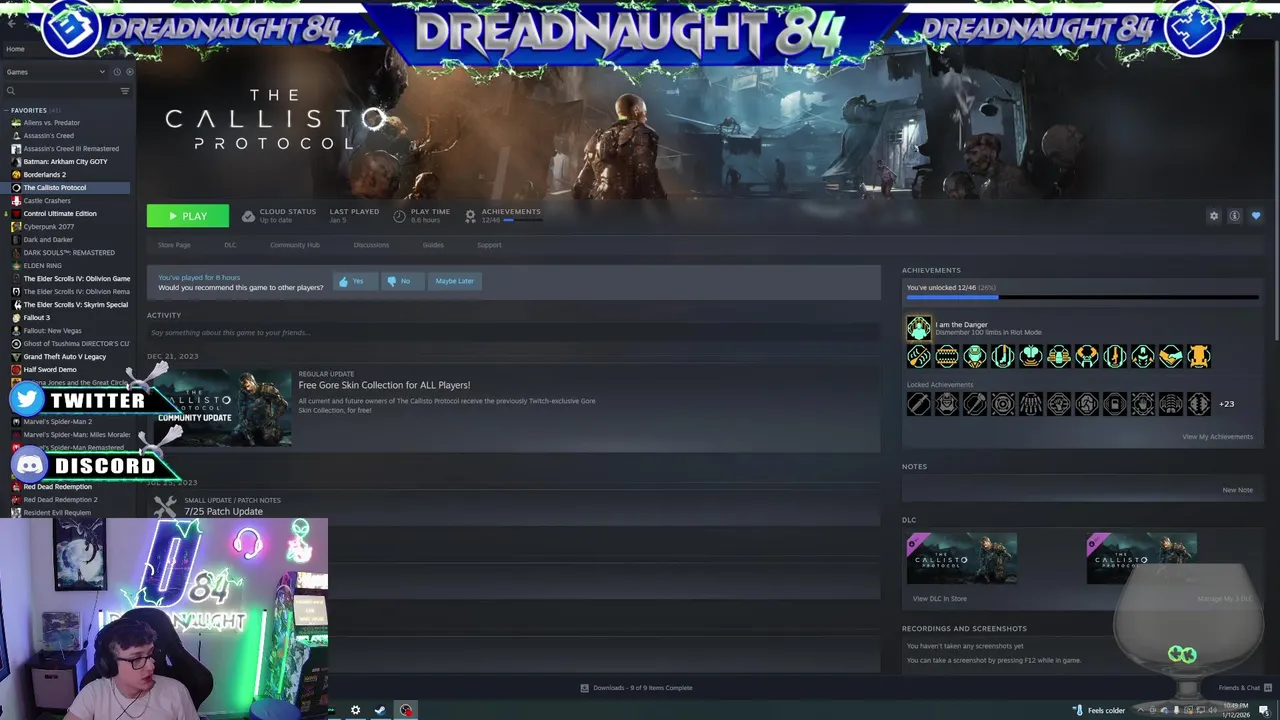Viewport: 1280px width, 720px height.
Task: Click the settings gear in taskbar
Action: pyautogui.click(x=355, y=710)
